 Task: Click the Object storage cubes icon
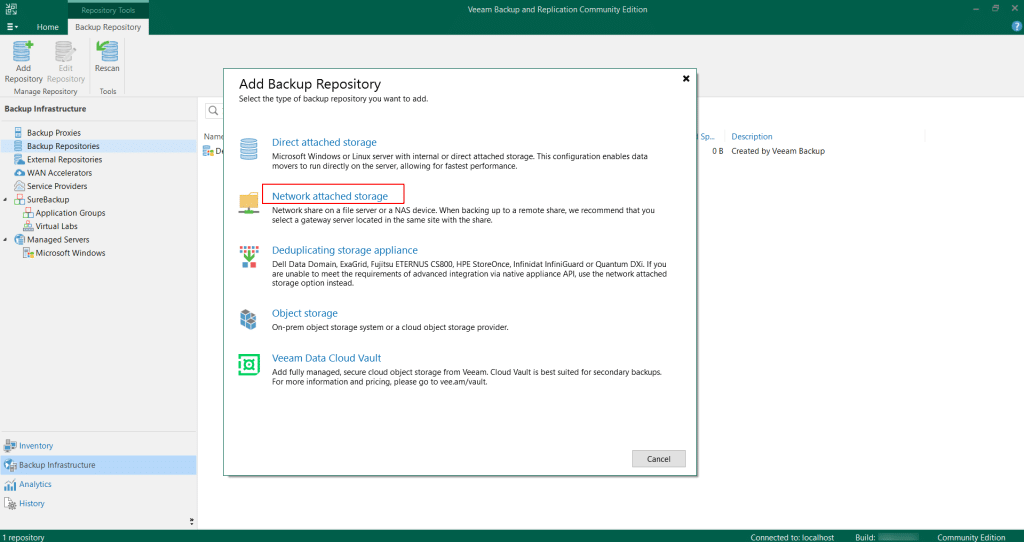click(249, 319)
